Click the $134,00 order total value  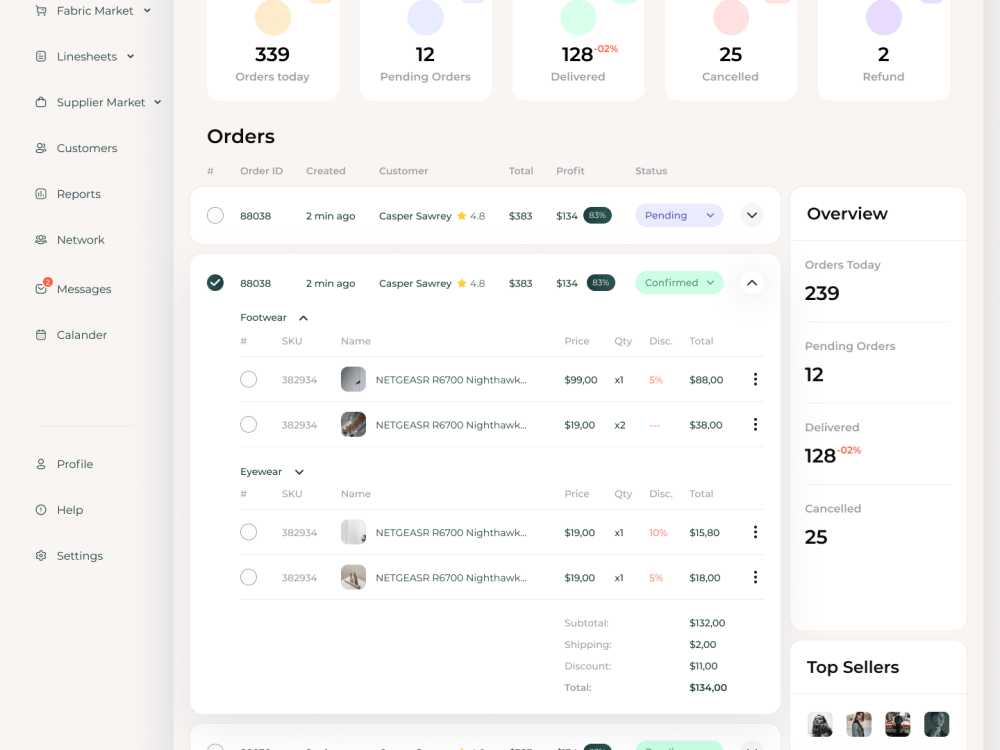(x=708, y=688)
